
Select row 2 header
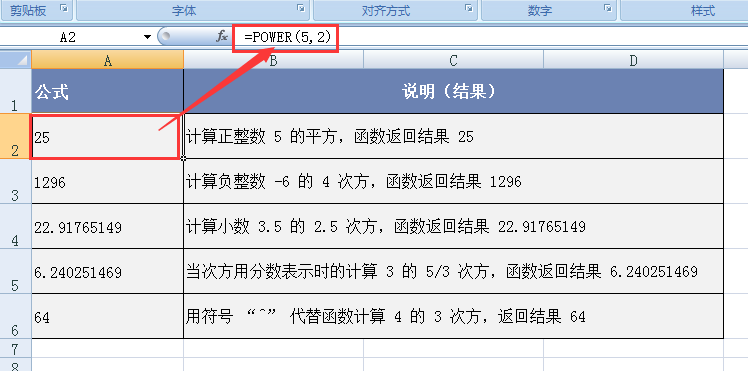click(x=15, y=136)
